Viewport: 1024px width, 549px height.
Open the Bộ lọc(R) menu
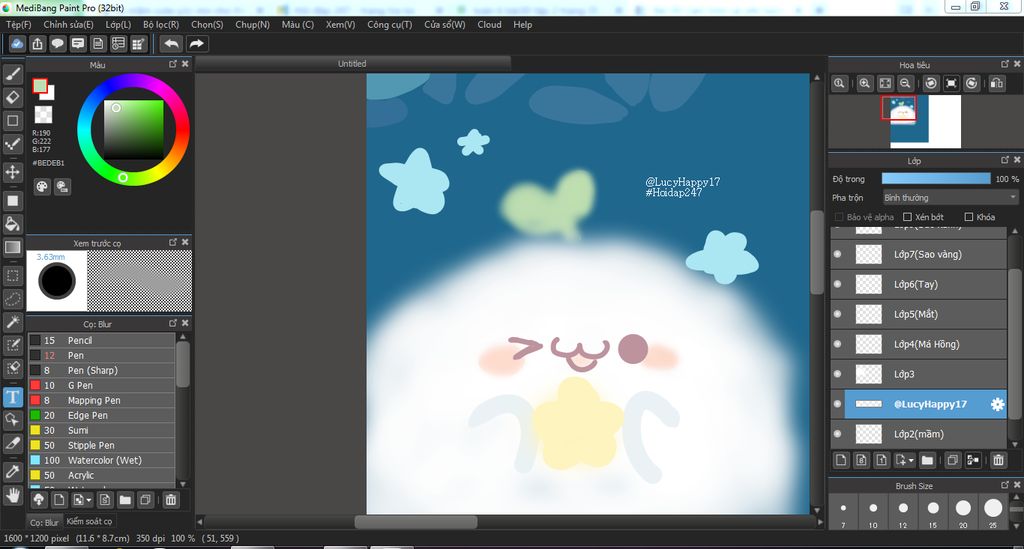click(161, 24)
